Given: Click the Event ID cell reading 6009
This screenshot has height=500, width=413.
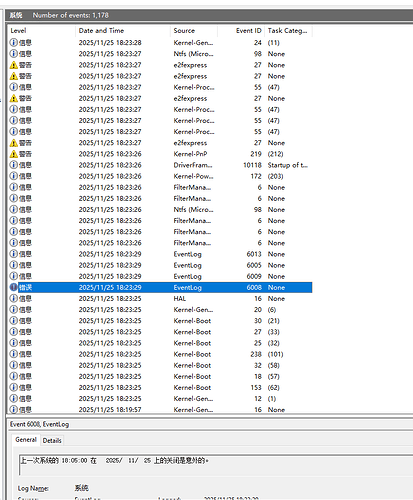Looking at the screenshot, I should point(254,276).
